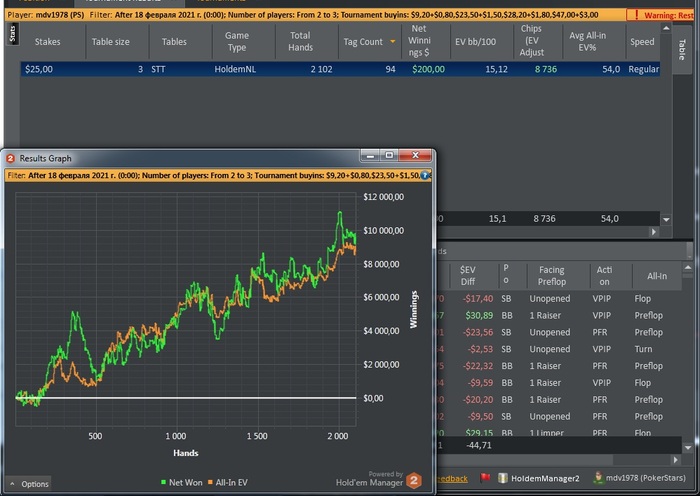Open the Feedback link in status bar

452,479
